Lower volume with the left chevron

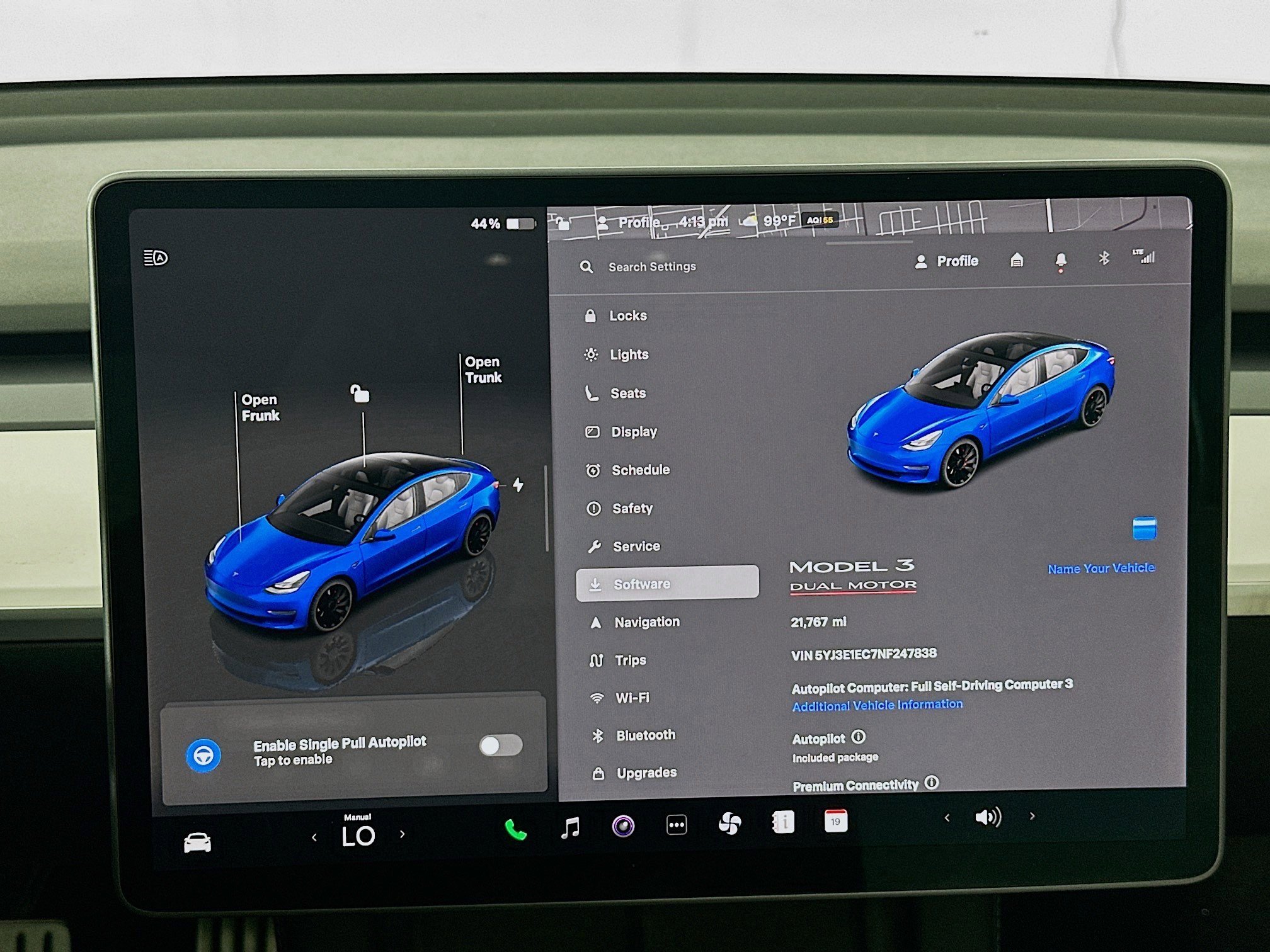[947, 818]
